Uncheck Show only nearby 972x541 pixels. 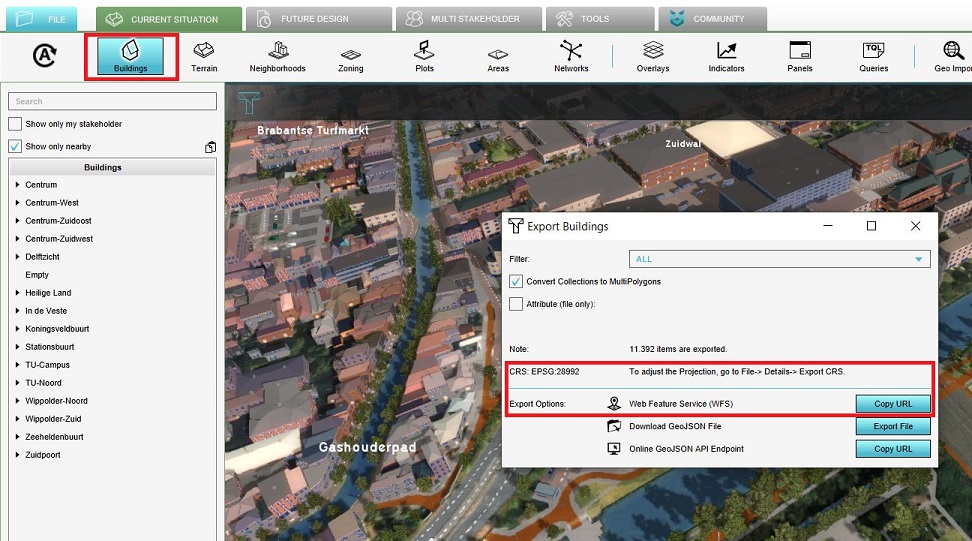point(15,146)
